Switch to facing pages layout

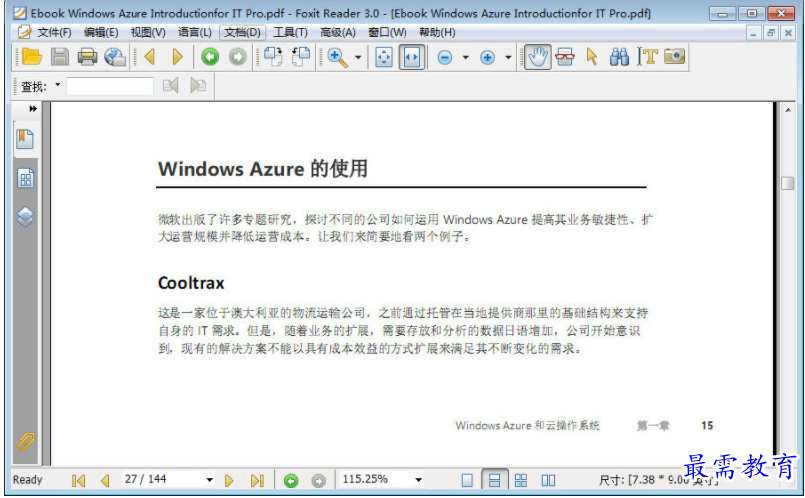[548, 481]
